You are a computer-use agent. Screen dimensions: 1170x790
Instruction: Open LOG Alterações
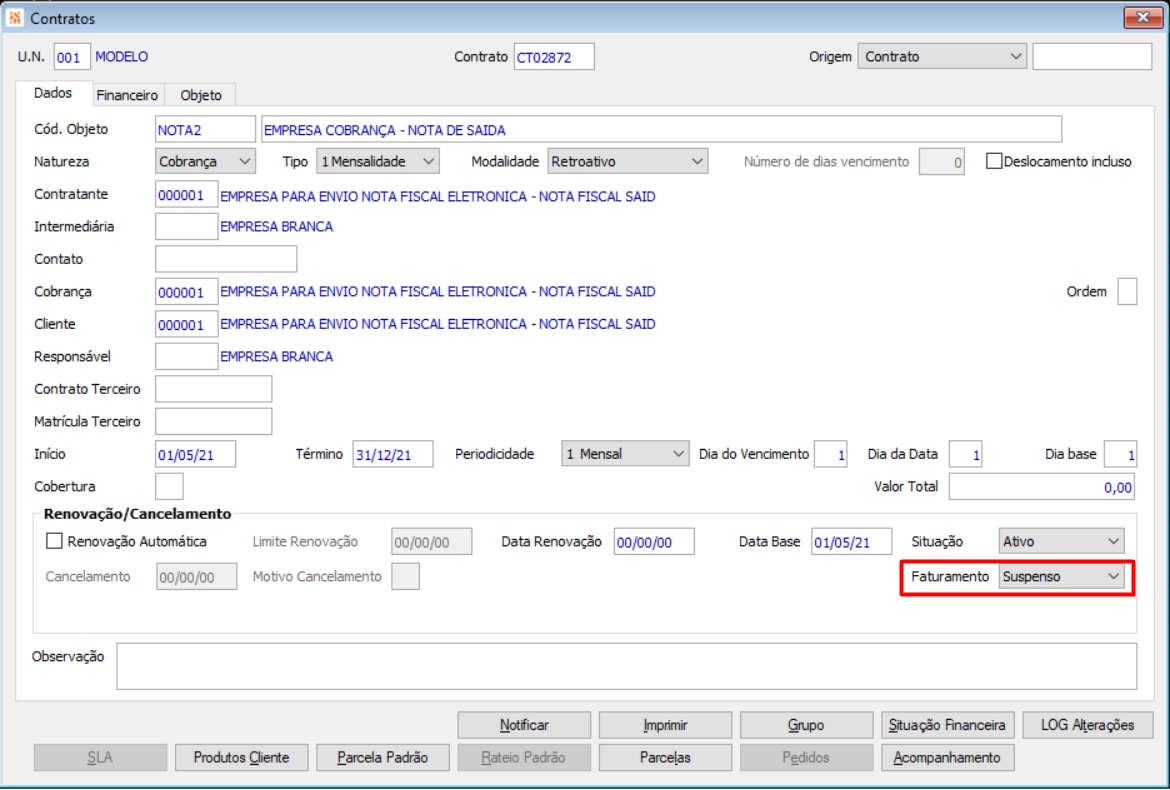[1087, 724]
